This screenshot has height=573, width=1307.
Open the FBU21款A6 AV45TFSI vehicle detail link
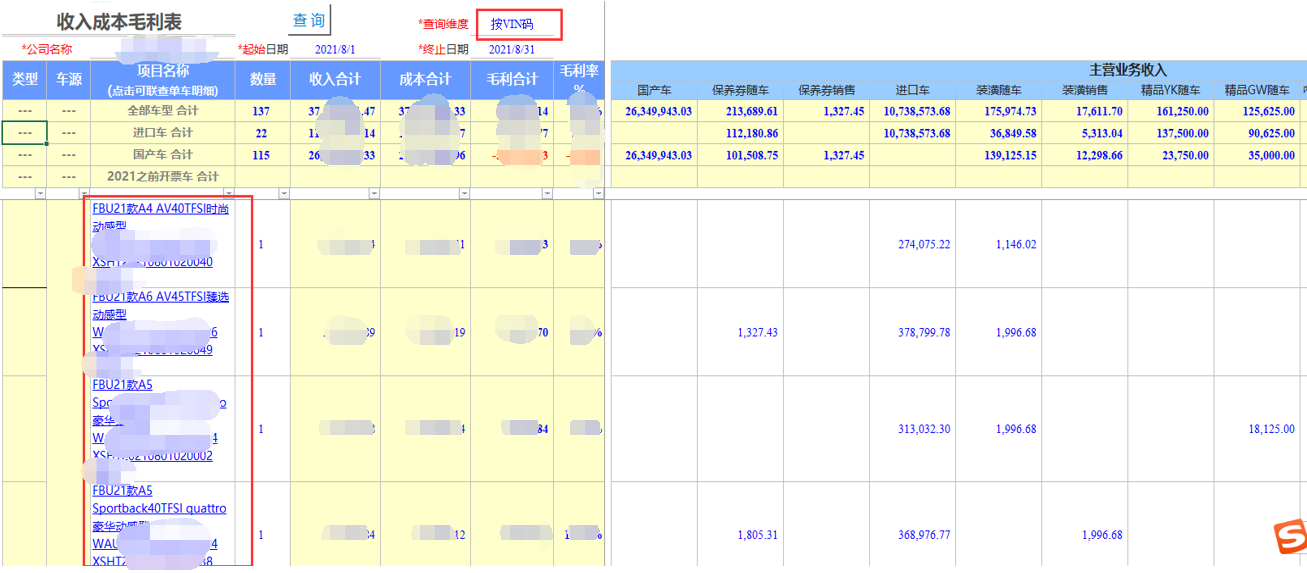point(160,297)
